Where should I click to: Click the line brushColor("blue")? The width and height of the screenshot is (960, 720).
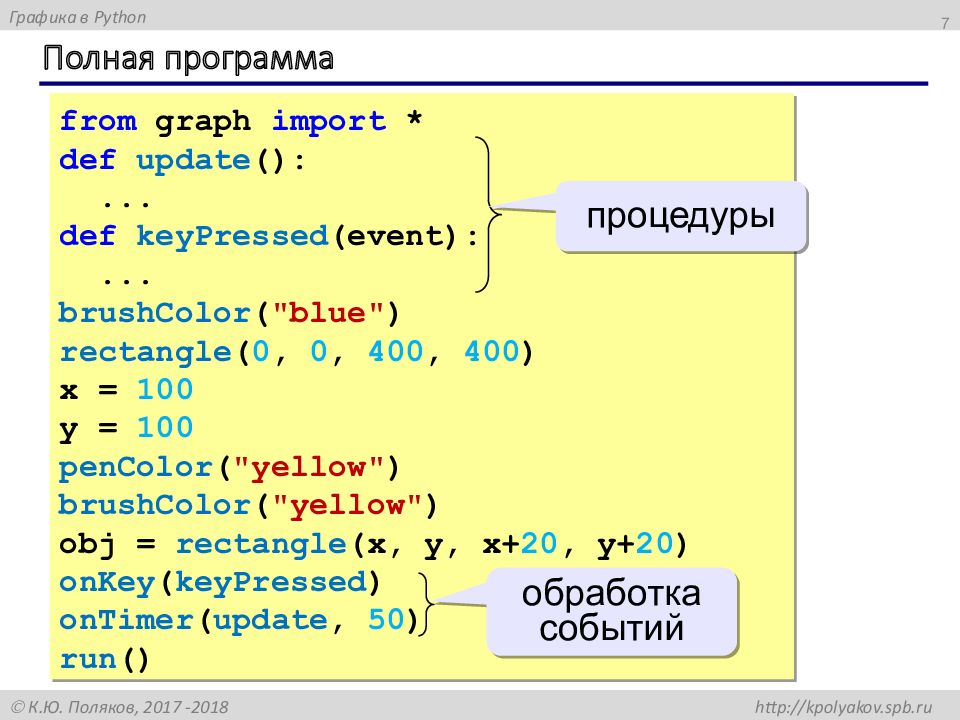[x=229, y=313]
